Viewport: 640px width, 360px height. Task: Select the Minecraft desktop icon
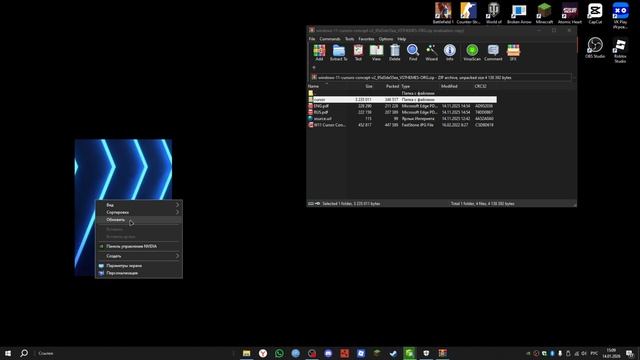tap(544, 13)
